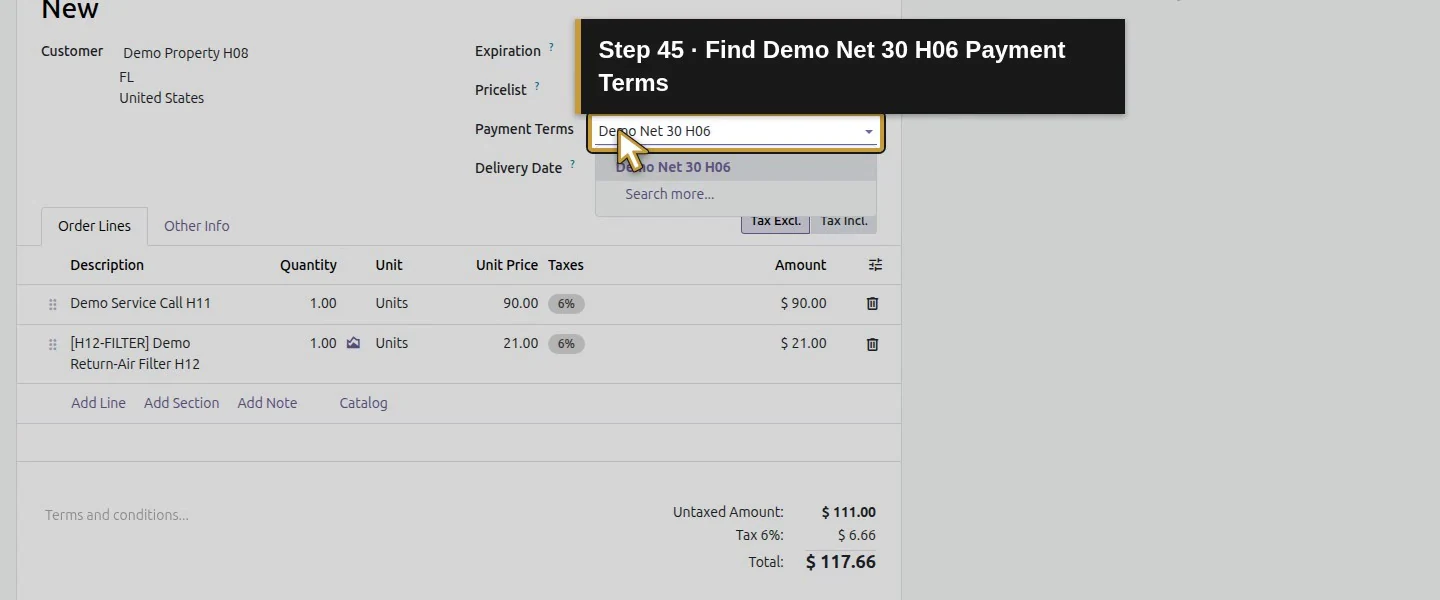Click the Amount column header
Screen dimensions: 1440x600
tap(800, 265)
